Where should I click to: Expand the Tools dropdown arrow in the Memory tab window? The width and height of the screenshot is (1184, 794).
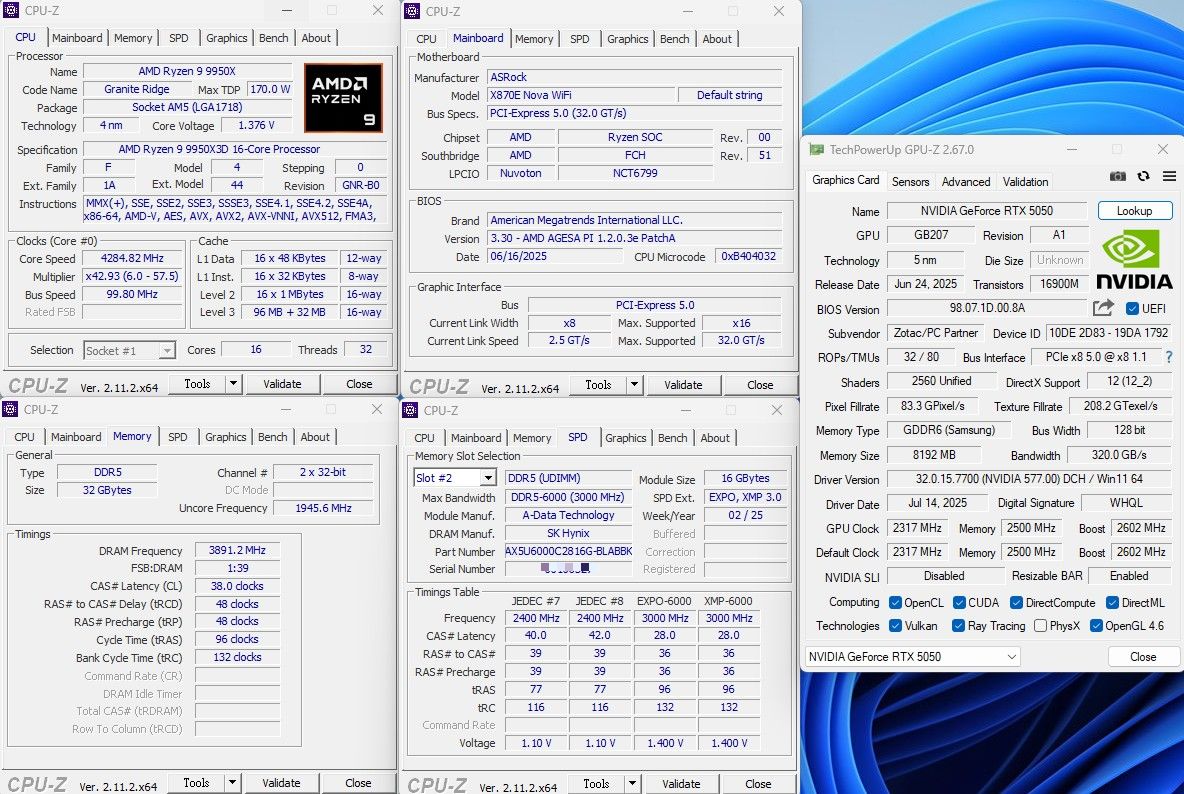[232, 783]
